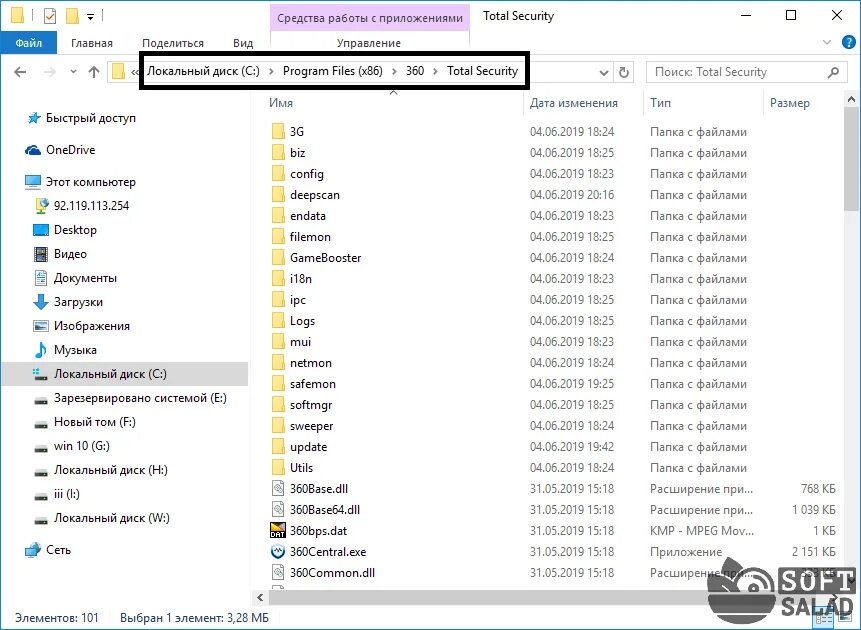Image resolution: width=861 pixels, height=630 pixels.
Task: Click the 360 breadcrumb segment
Action: click(x=415, y=71)
